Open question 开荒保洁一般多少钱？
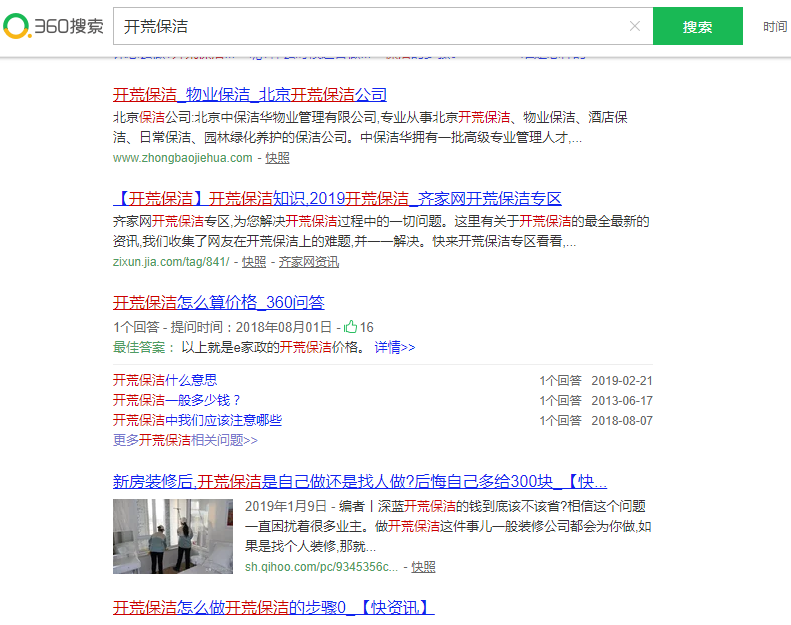This screenshot has height=625, width=791. (177, 400)
